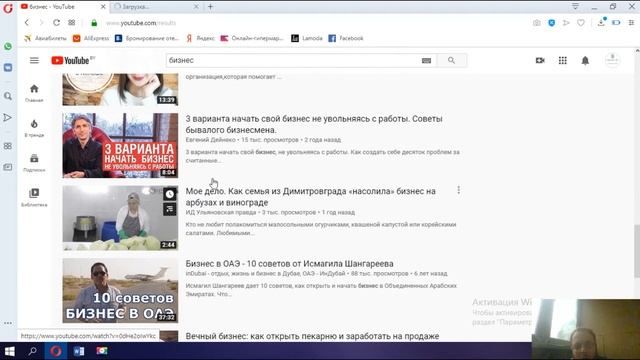Open the Opera easy setup icon
The image size is (640, 360).
(631, 23)
